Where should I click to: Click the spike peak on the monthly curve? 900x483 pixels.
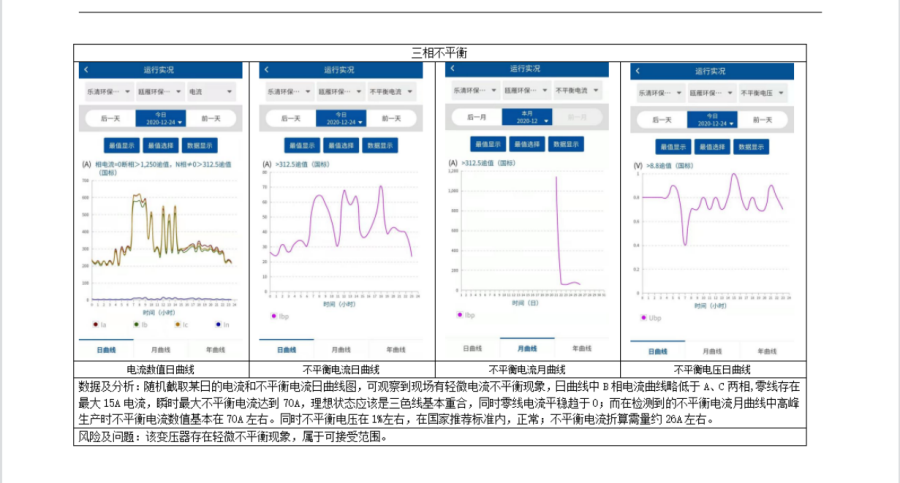point(557,177)
